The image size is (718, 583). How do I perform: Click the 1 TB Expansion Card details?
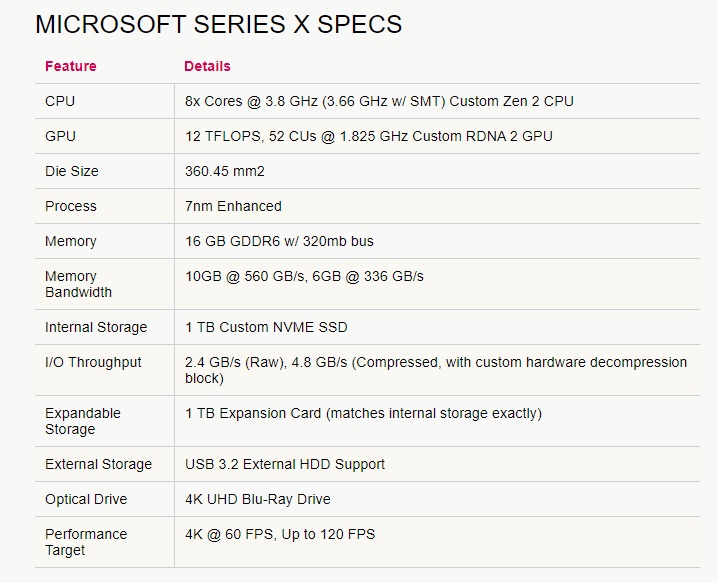coord(363,413)
